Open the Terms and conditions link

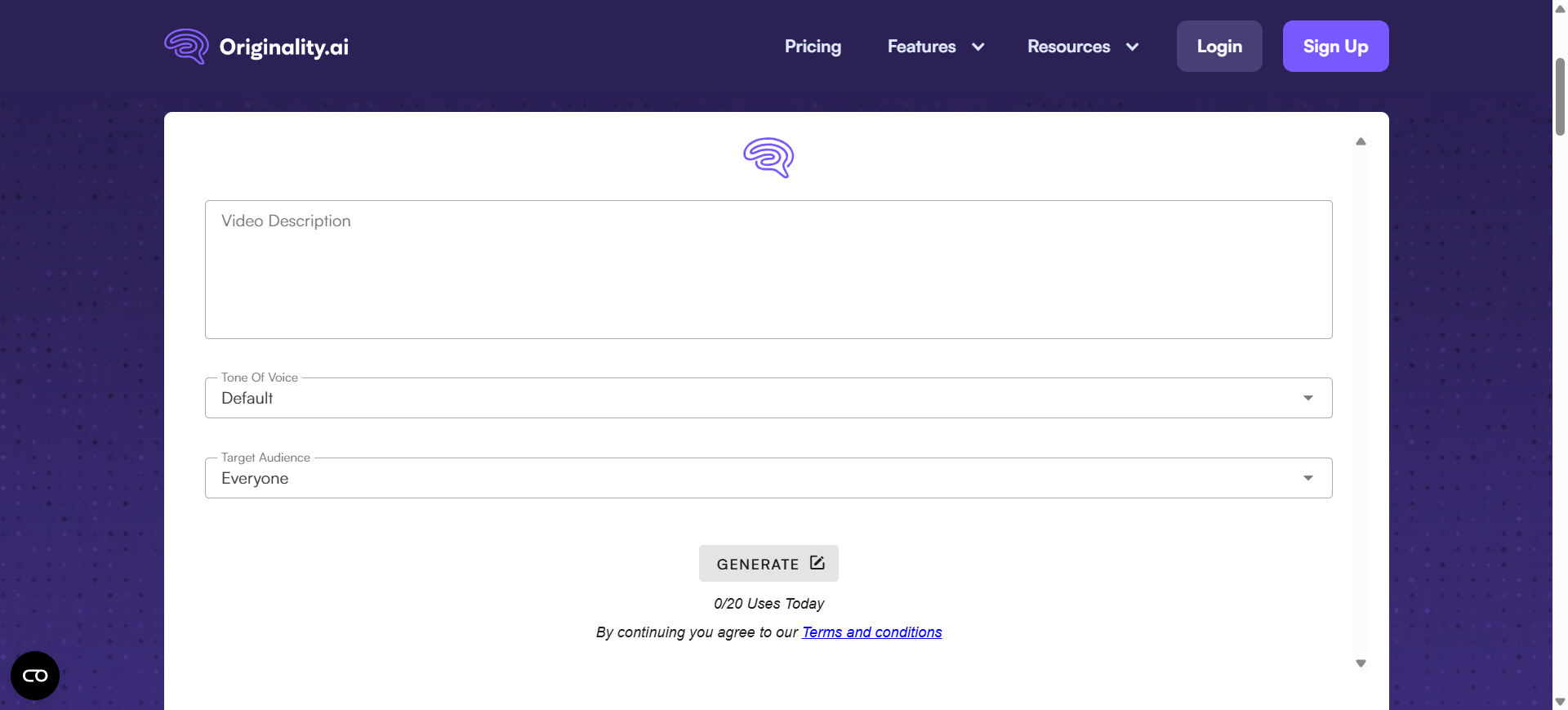point(871,632)
